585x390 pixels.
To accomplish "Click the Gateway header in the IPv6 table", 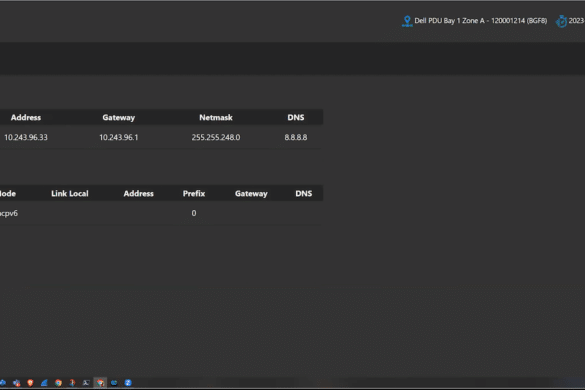I will [x=251, y=194].
